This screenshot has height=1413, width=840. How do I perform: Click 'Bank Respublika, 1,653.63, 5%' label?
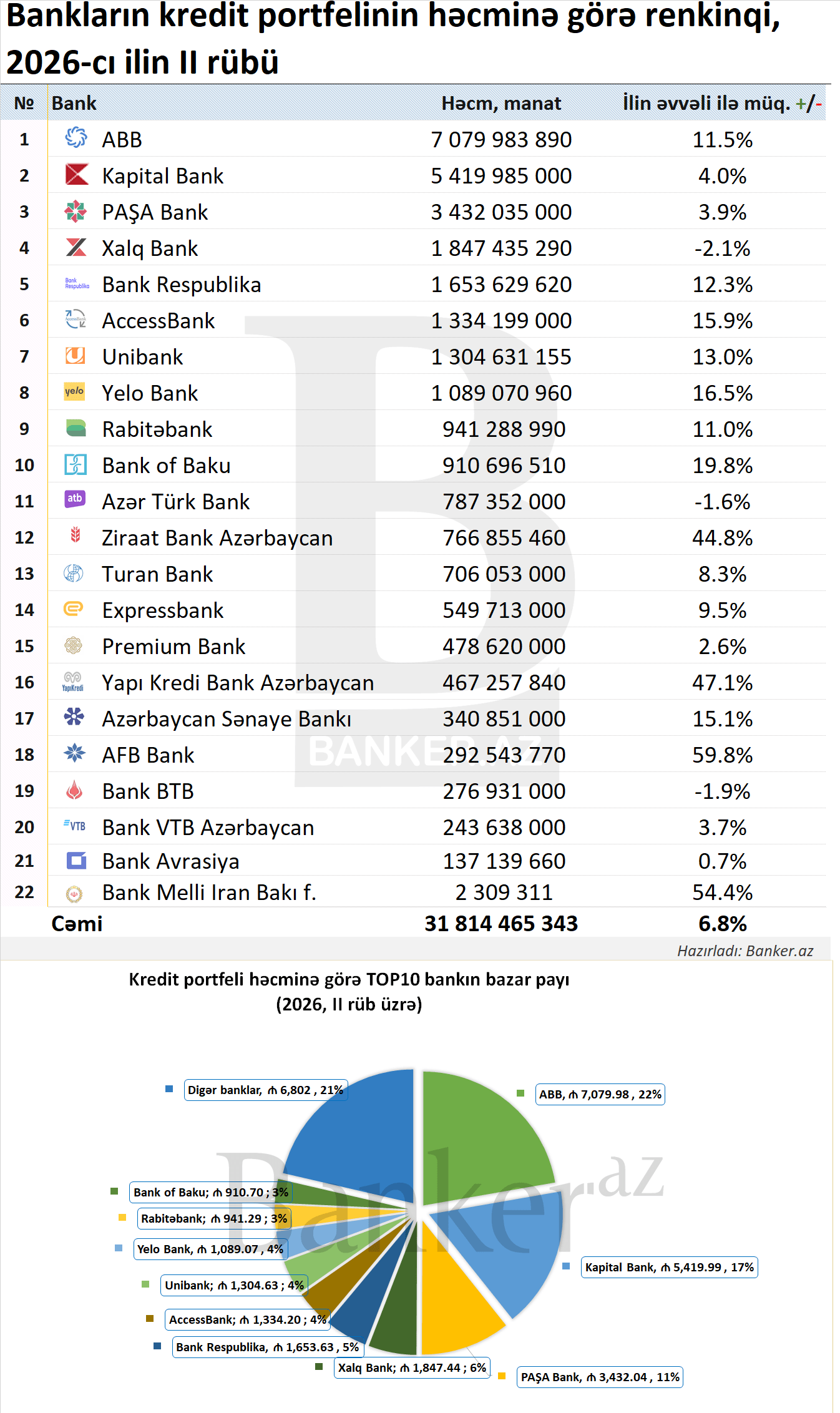(268, 1347)
